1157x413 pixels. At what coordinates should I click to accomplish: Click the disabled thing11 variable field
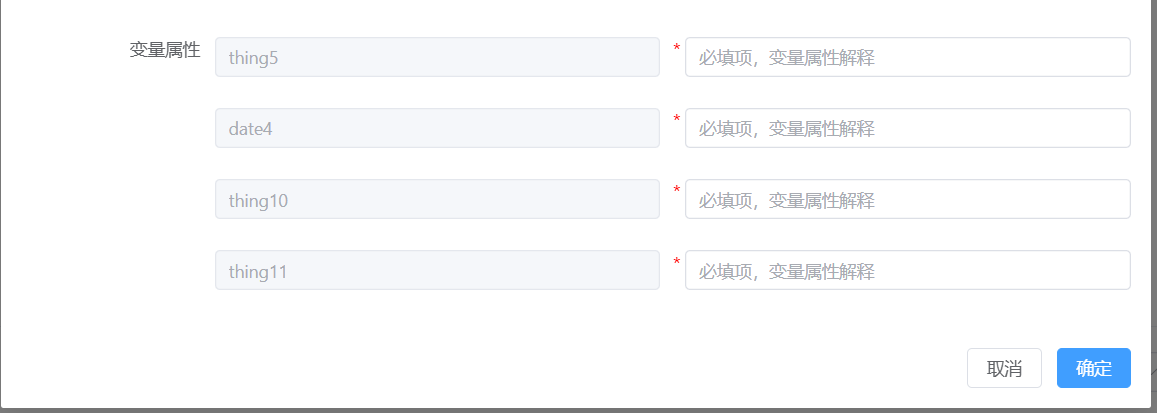(438, 270)
